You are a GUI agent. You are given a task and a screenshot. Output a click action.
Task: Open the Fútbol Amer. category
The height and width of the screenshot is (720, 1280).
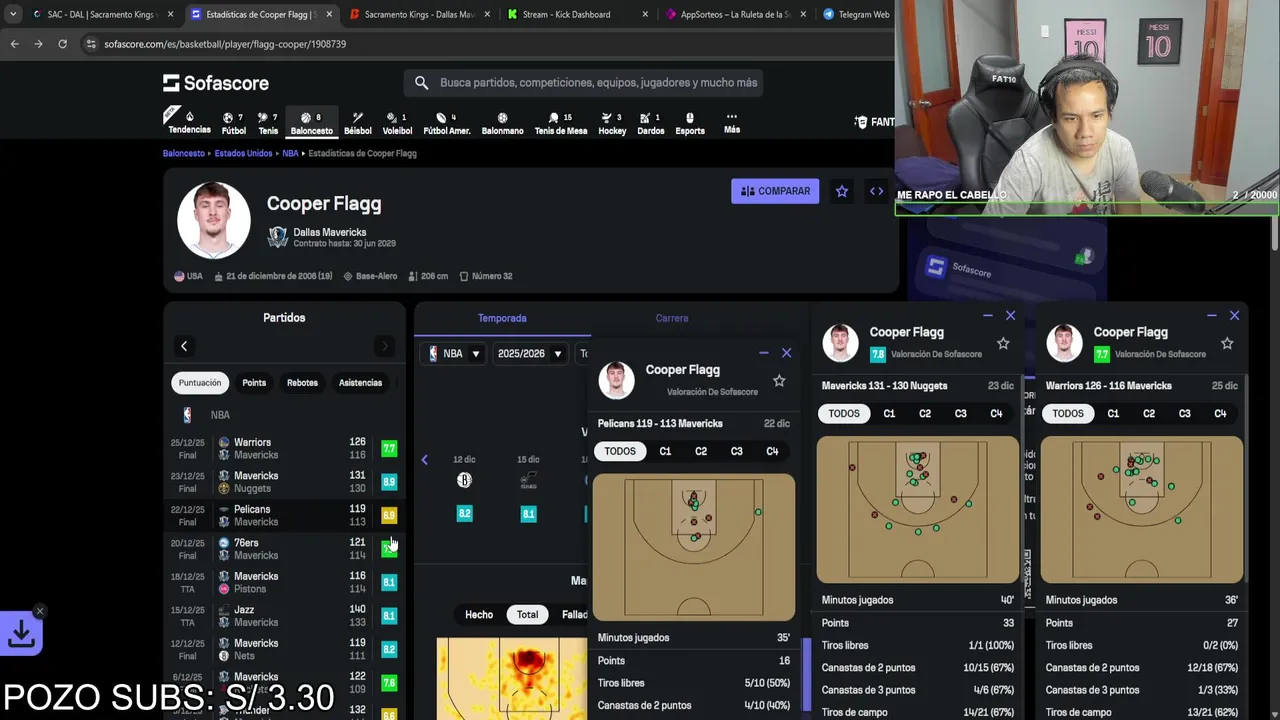click(x=447, y=123)
